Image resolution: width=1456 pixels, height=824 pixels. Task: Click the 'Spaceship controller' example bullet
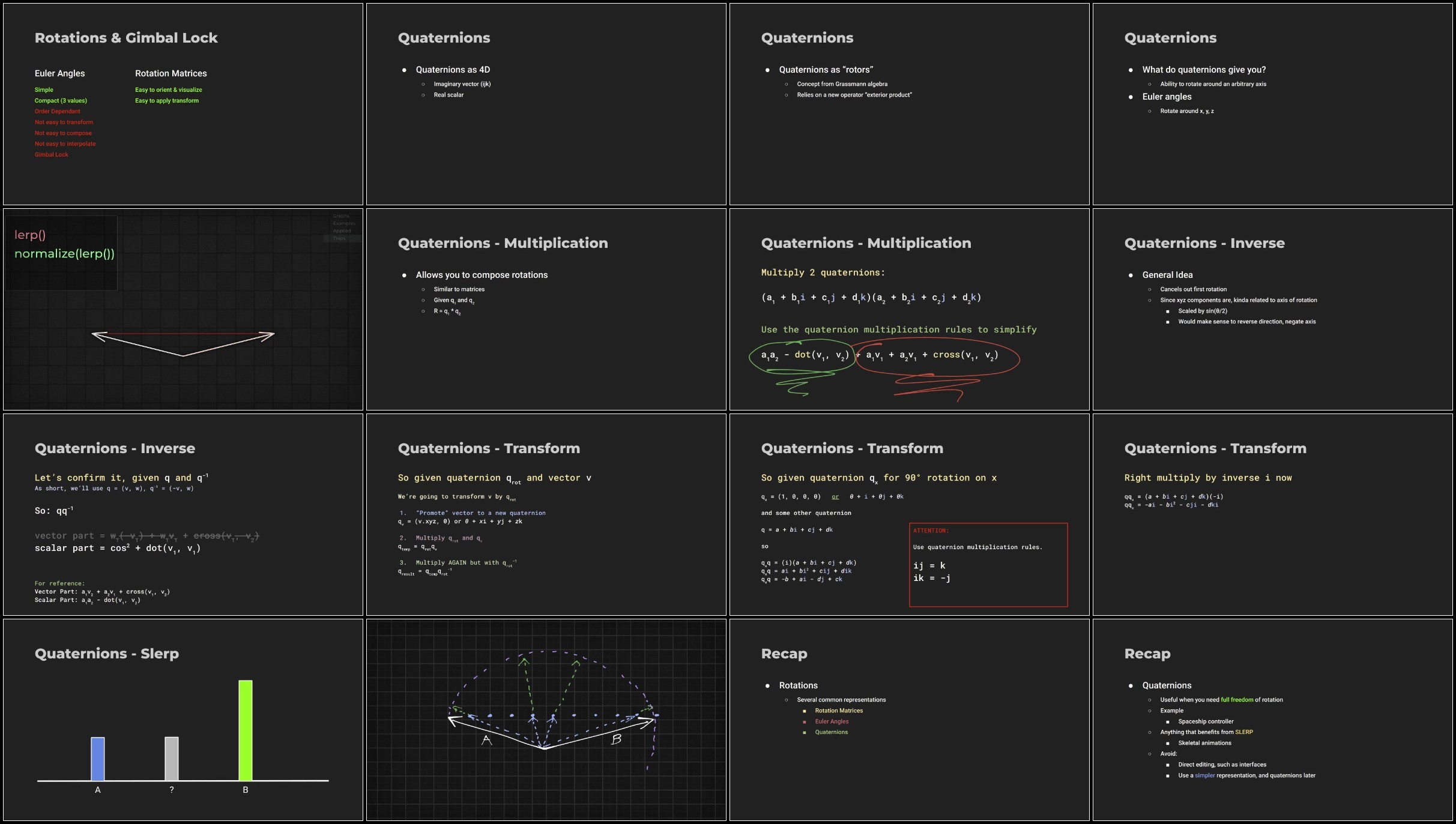click(1206, 721)
